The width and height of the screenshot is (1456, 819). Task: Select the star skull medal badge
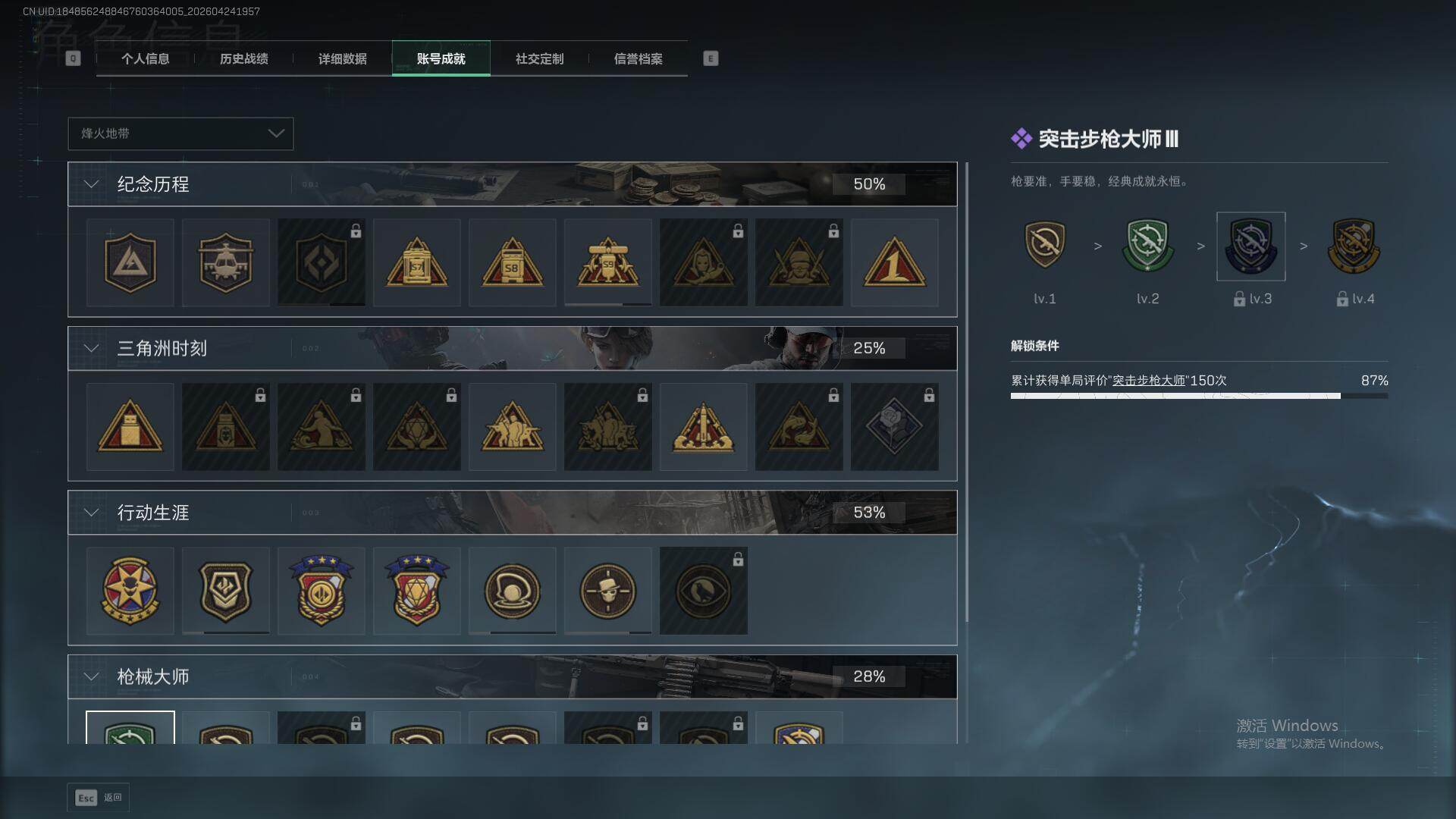point(130,591)
